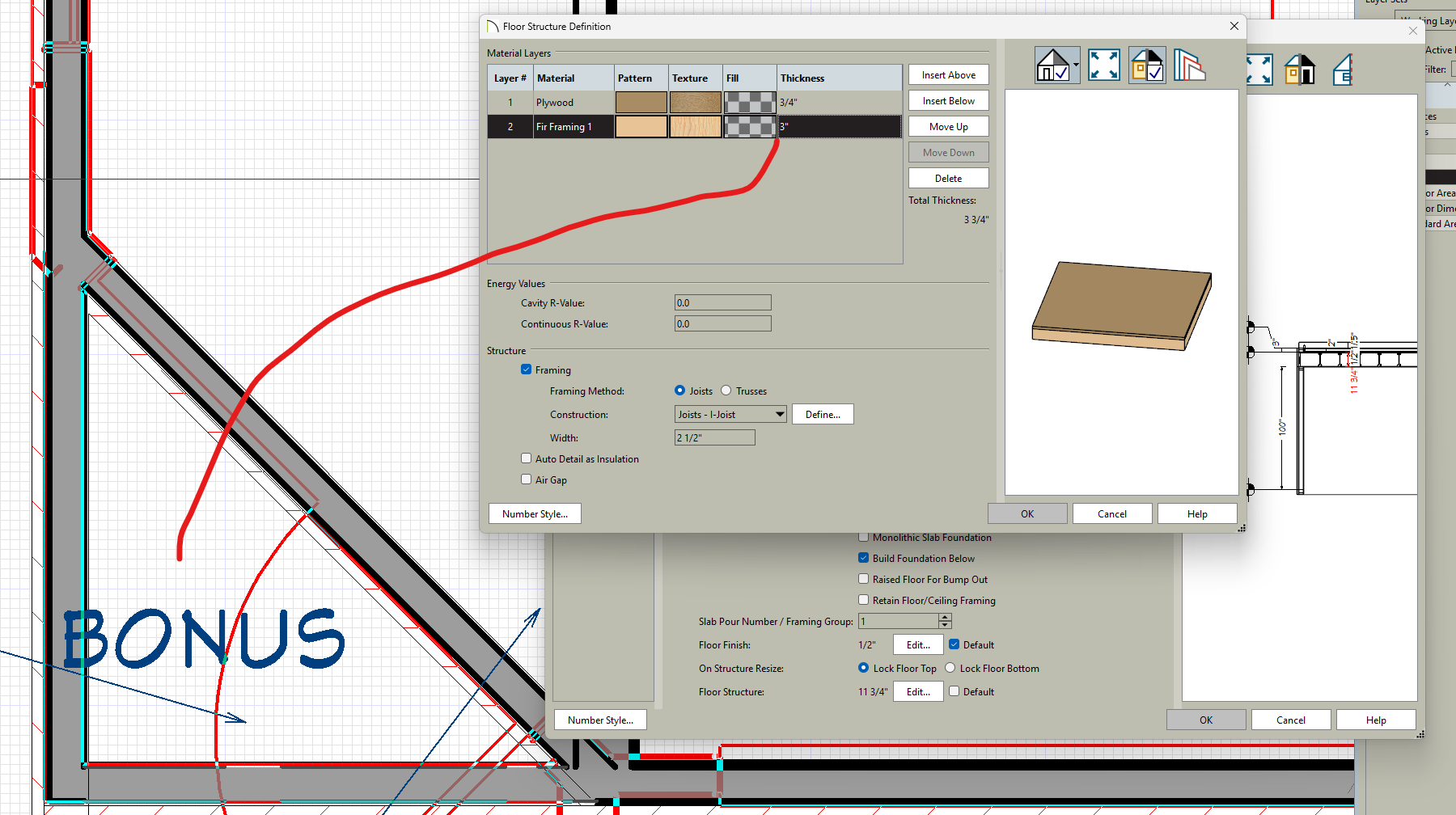Click Define button next to Construction
This screenshot has height=815, width=1456.
[823, 414]
